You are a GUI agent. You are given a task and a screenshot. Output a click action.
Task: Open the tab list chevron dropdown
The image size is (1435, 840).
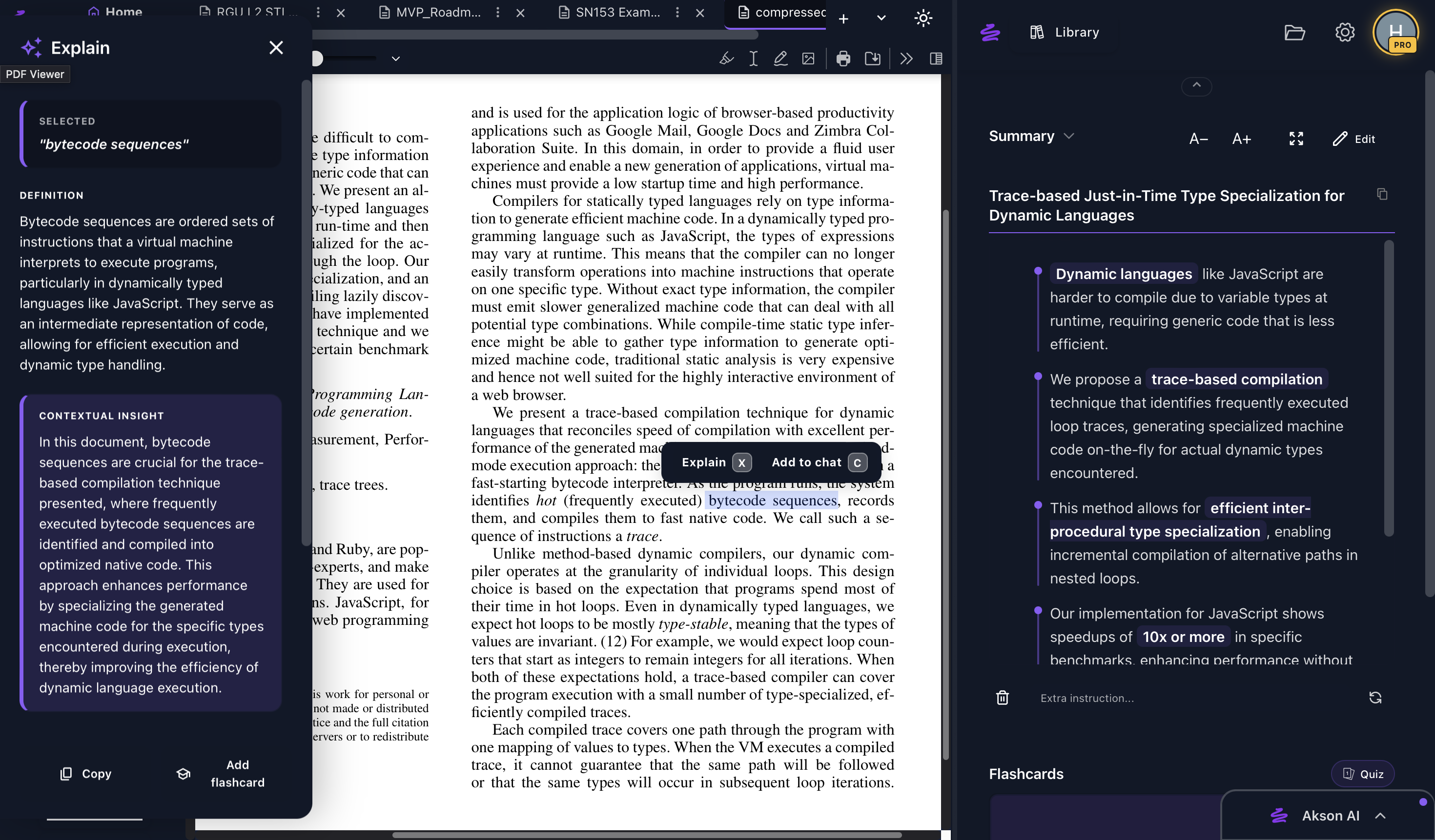coord(881,18)
